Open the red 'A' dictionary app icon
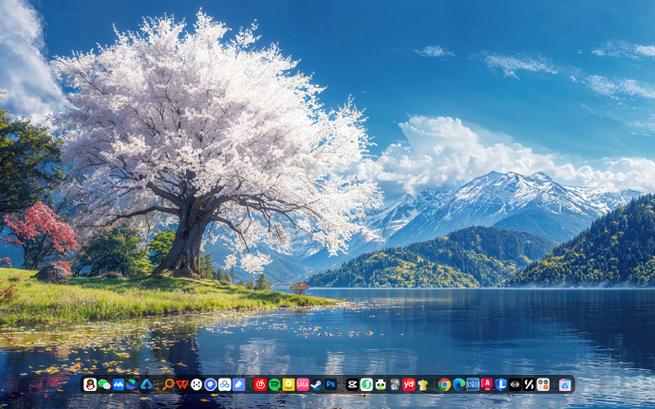The height and width of the screenshot is (409, 655). [487, 384]
